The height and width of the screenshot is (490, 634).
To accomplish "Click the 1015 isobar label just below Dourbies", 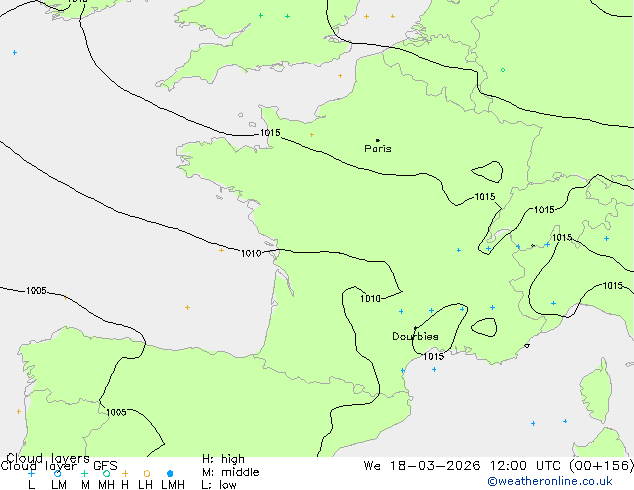I will pyautogui.click(x=433, y=356).
